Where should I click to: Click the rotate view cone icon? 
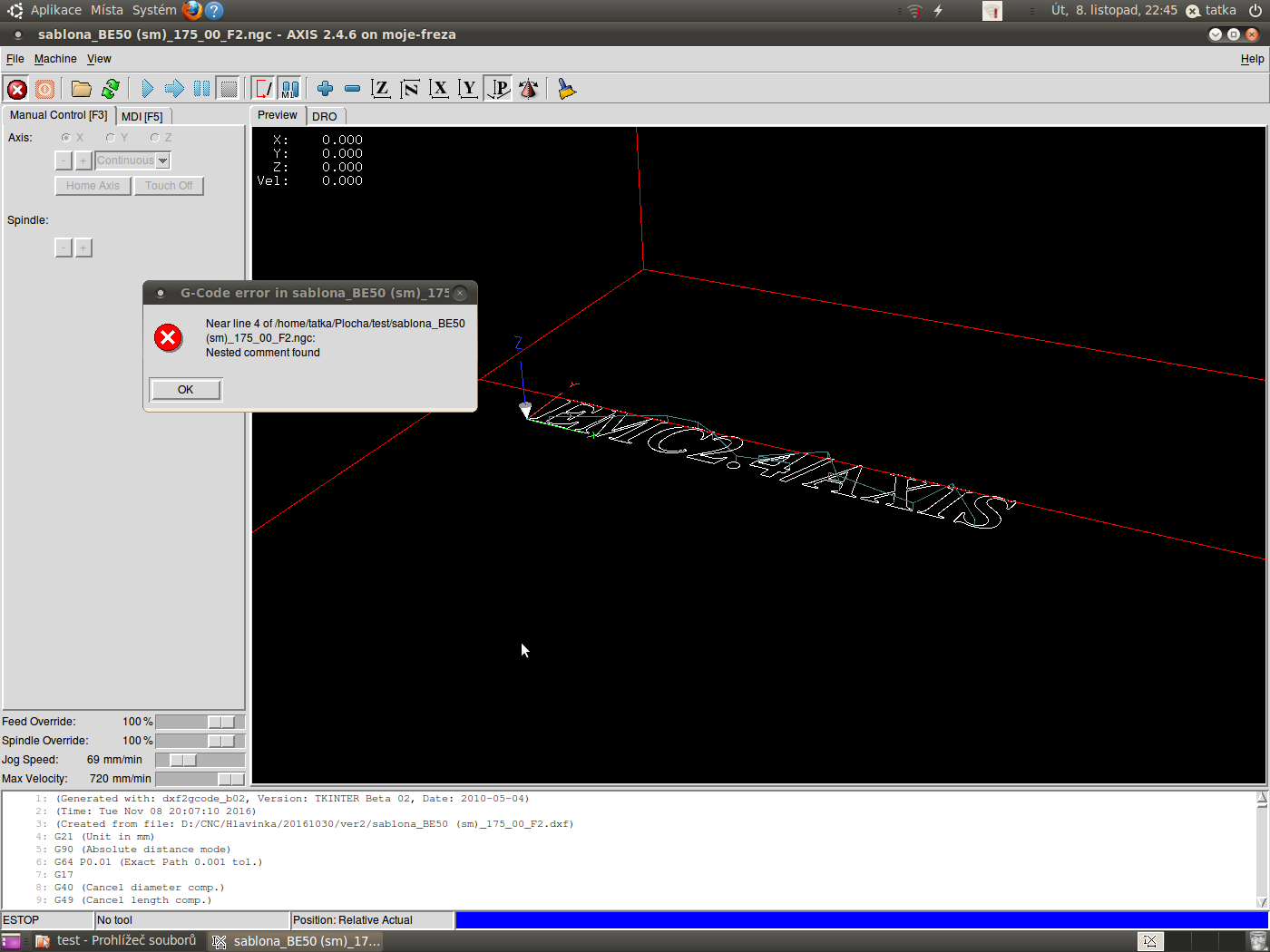click(x=528, y=89)
